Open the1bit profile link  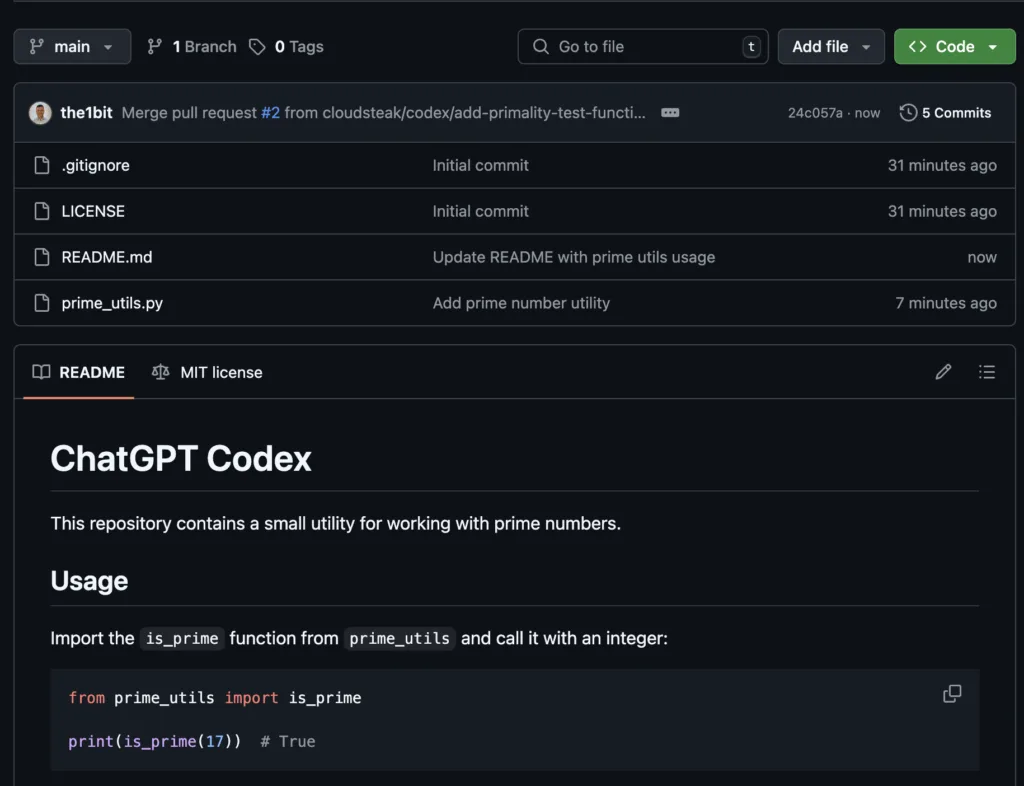point(86,113)
